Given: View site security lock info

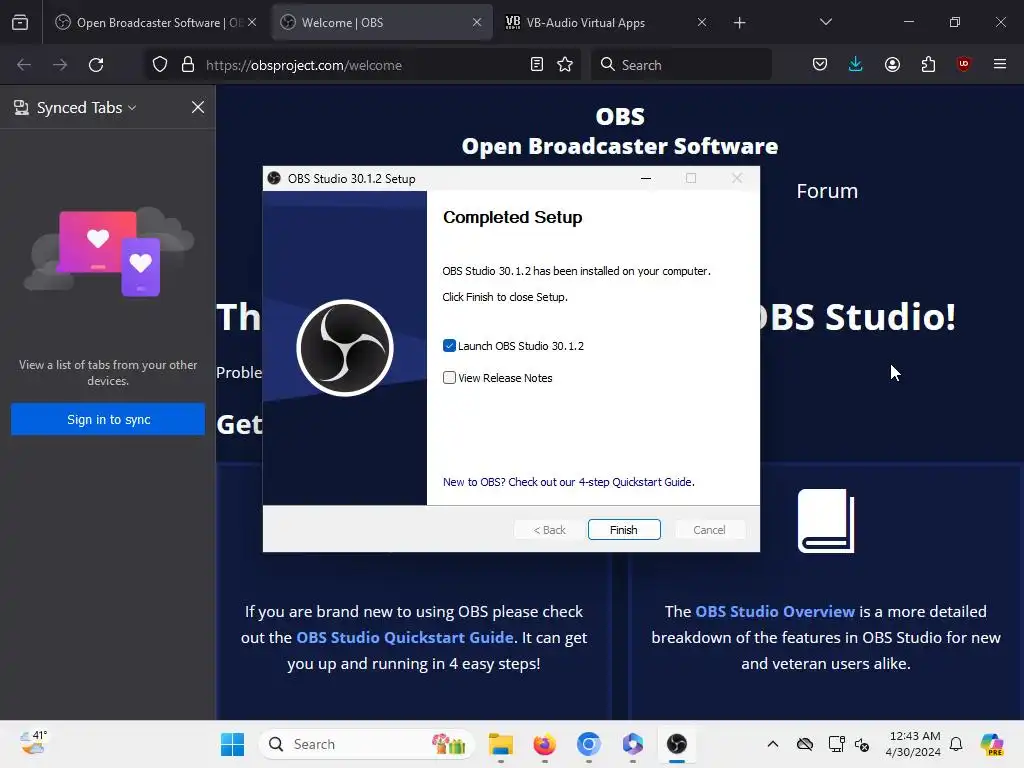Looking at the screenshot, I should tap(188, 65).
